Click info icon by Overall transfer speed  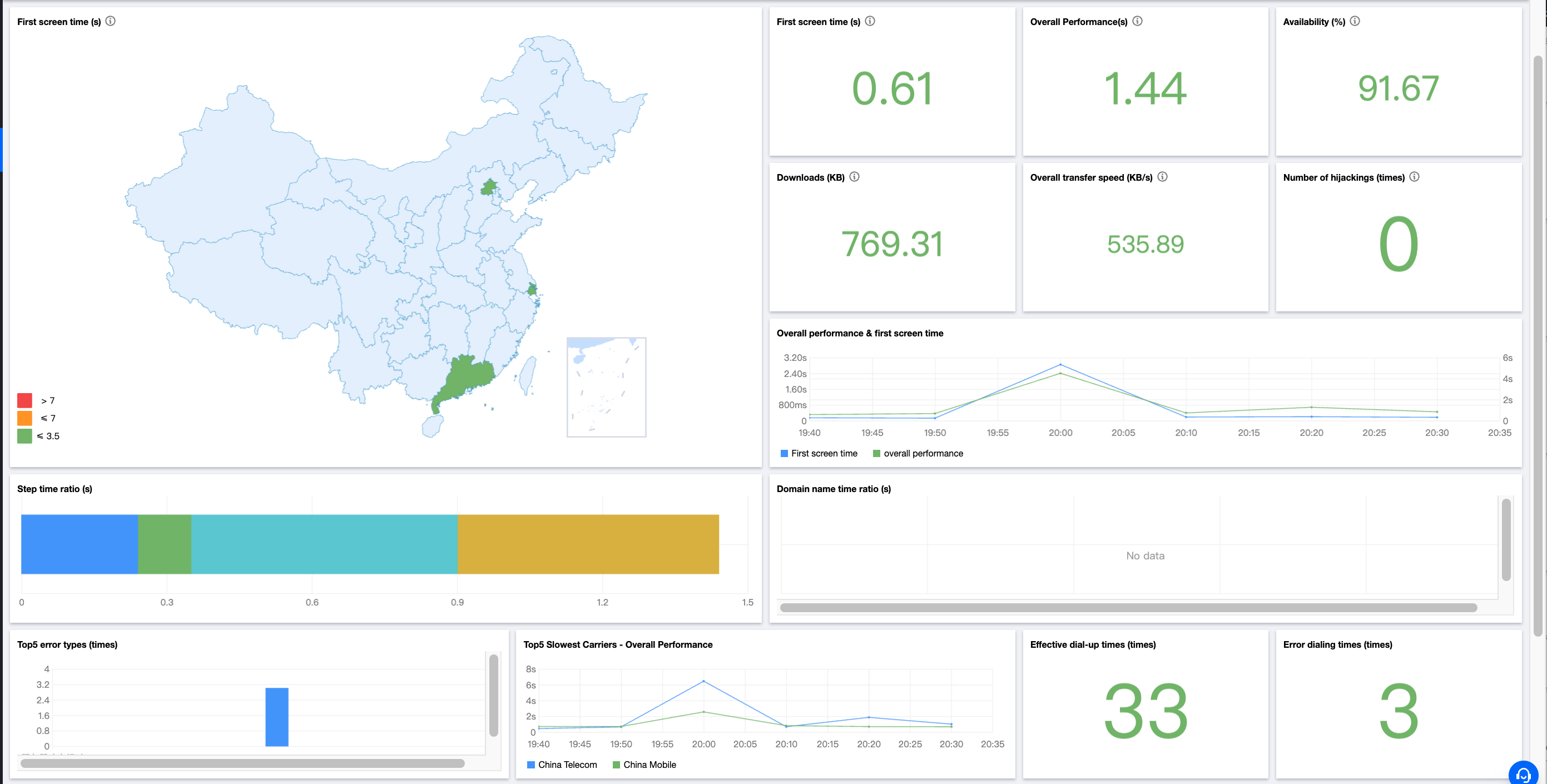[1163, 176]
